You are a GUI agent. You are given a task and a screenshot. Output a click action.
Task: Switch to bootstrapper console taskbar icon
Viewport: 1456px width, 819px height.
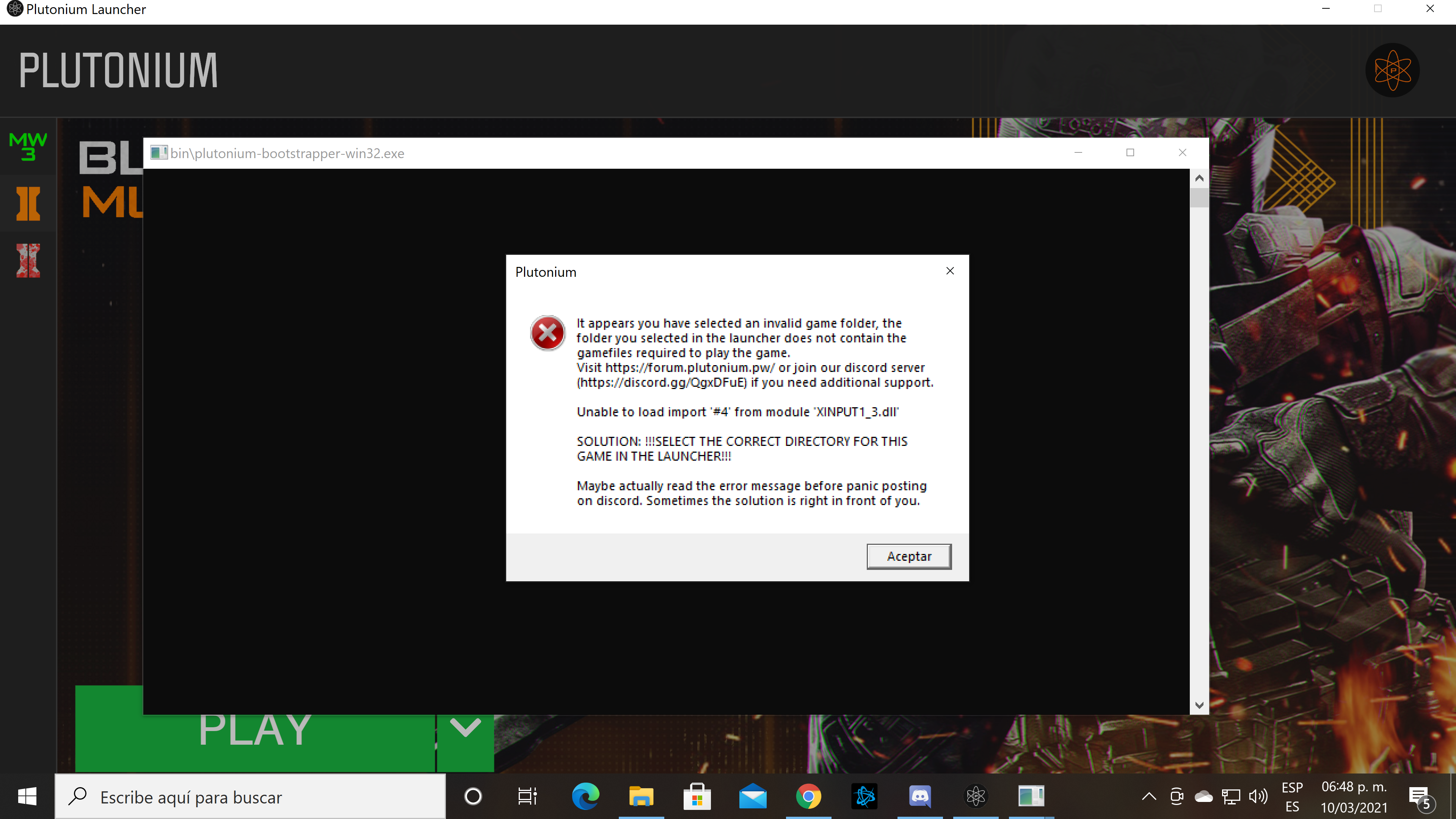(x=1031, y=796)
